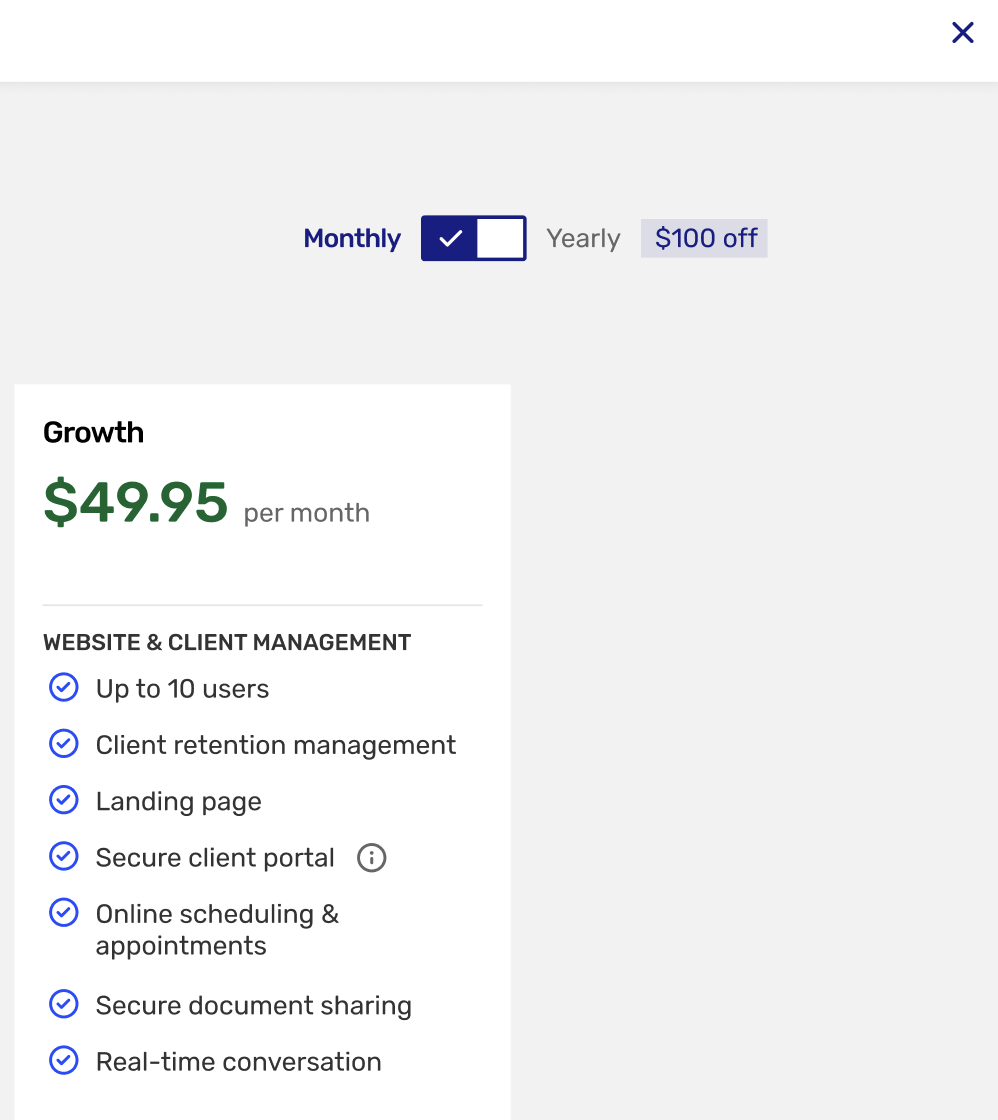998x1120 pixels.
Task: Click the Growth plan title
Action: tap(93, 432)
